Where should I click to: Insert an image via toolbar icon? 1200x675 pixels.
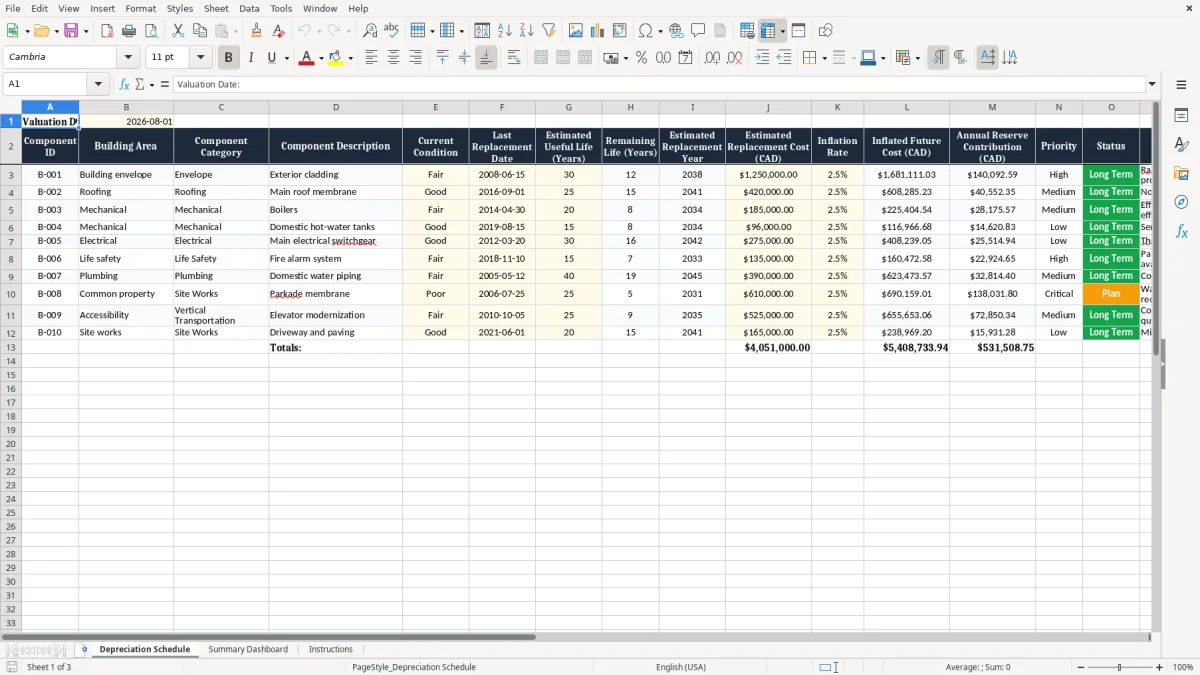[x=575, y=31]
